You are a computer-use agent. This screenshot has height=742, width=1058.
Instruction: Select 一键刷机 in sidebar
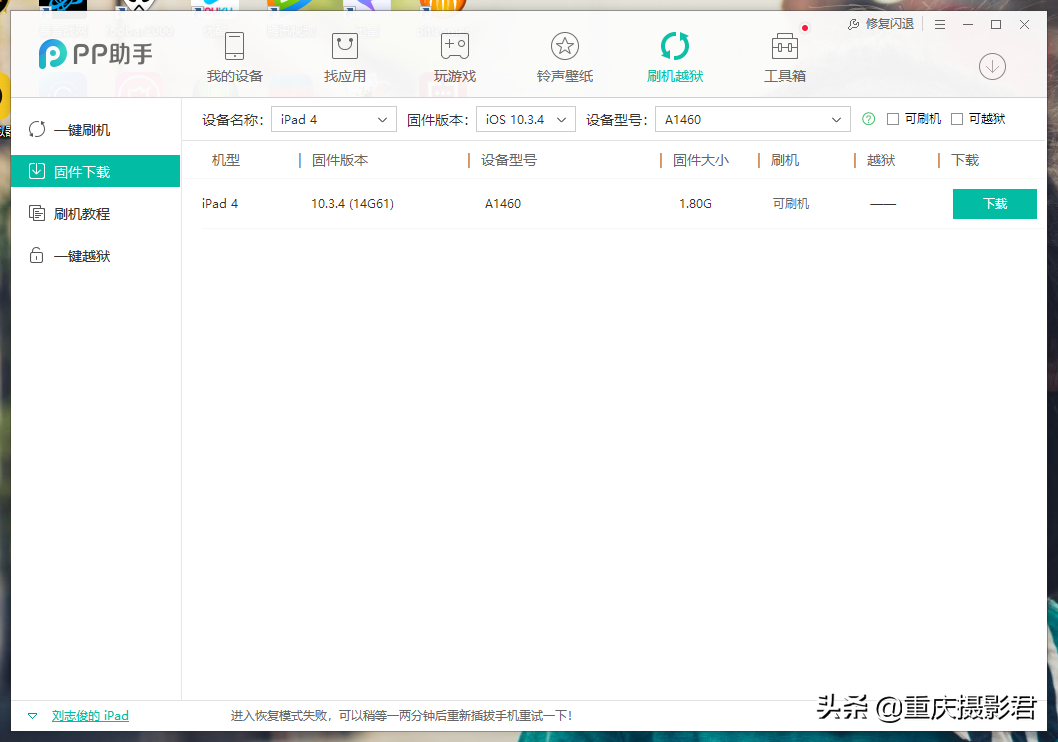pos(95,130)
